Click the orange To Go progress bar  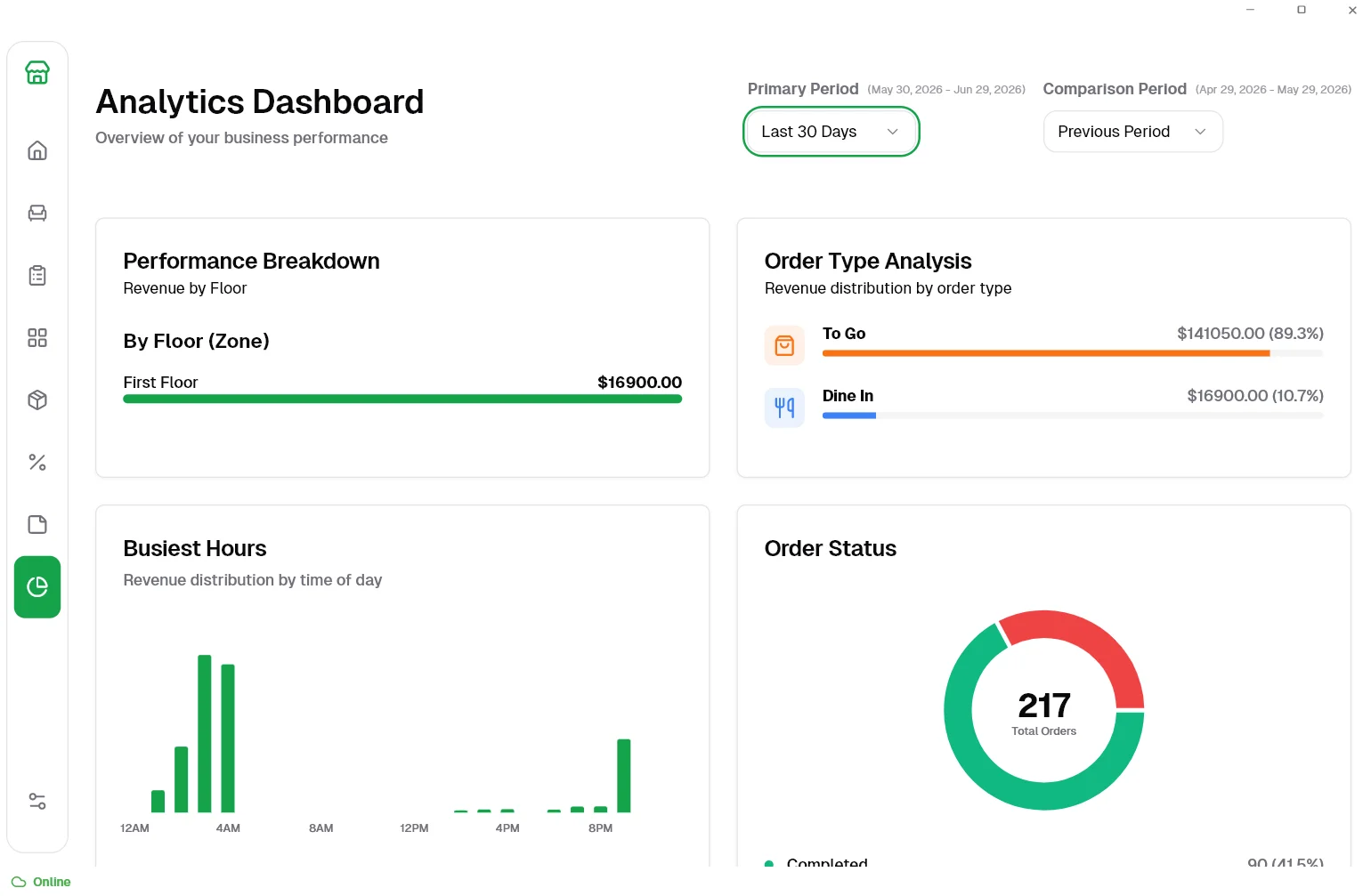click(1046, 353)
